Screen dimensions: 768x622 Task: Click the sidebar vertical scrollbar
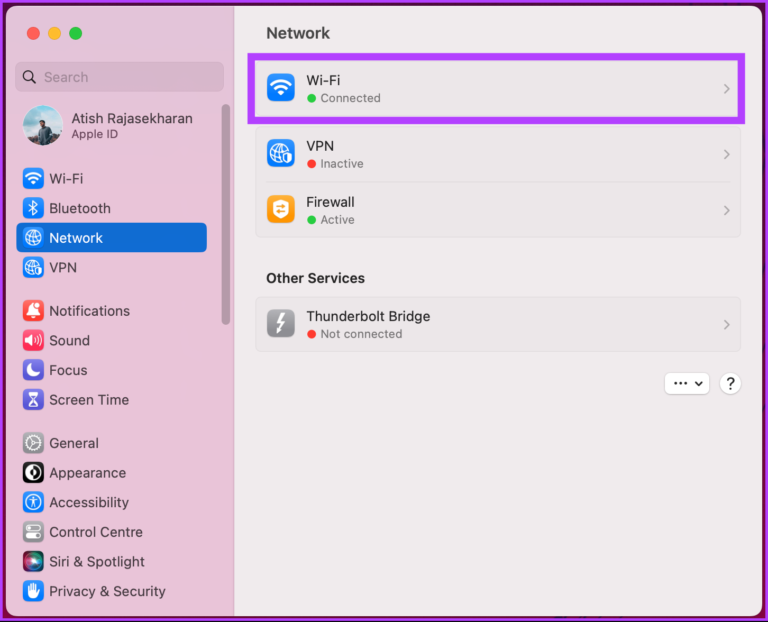226,214
